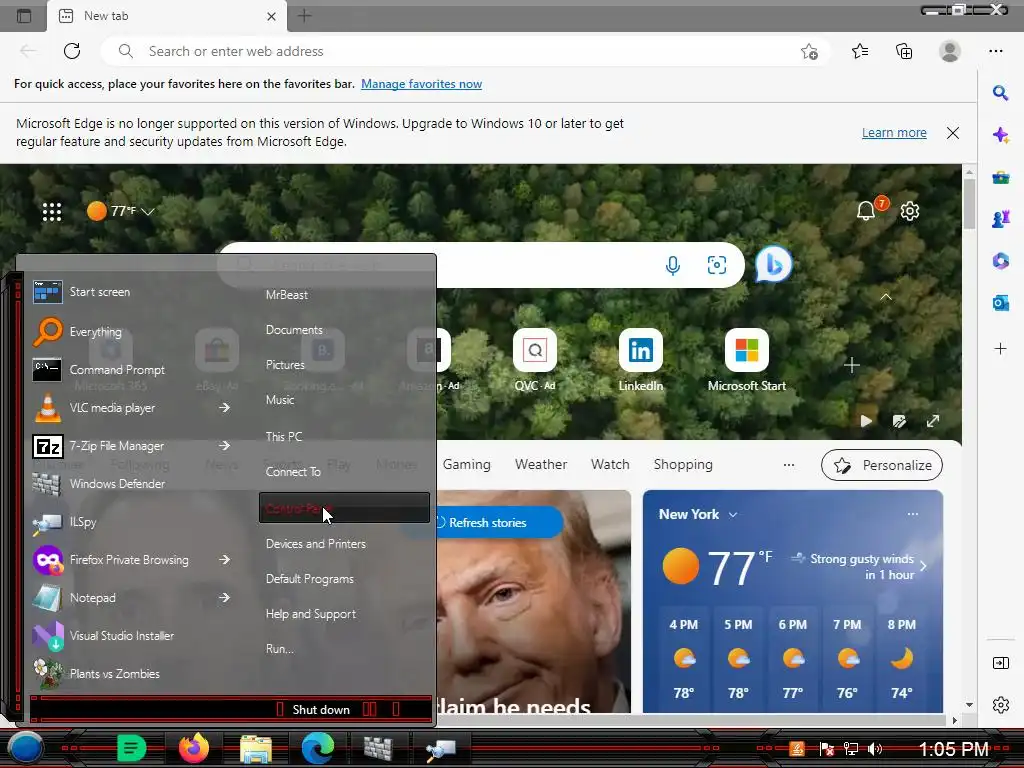Dismiss the unsupported Windows notice
This screenshot has height=768, width=1024.
point(953,133)
